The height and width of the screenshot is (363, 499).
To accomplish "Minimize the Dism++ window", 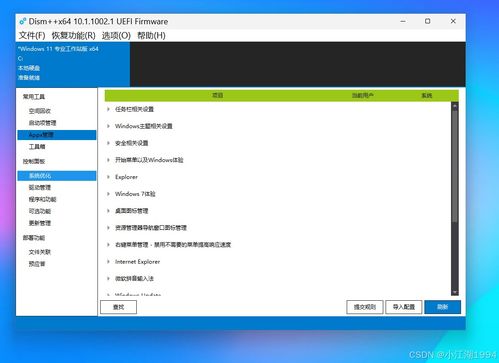I will 403,21.
